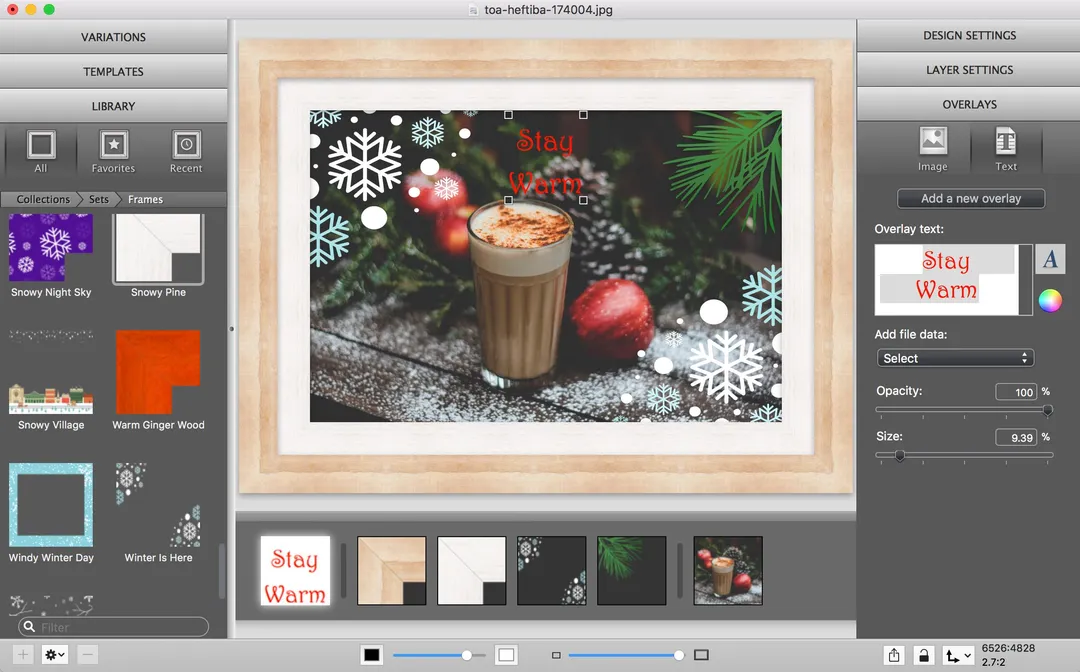
Task: Select the Frames breadcrumb
Action: 145,199
